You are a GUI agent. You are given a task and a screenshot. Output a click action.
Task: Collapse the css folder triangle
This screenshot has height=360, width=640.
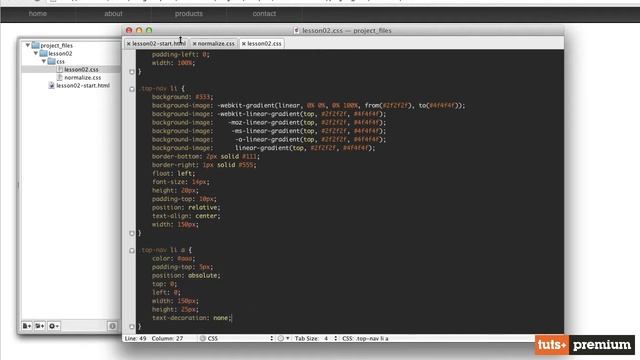[x=44, y=61]
